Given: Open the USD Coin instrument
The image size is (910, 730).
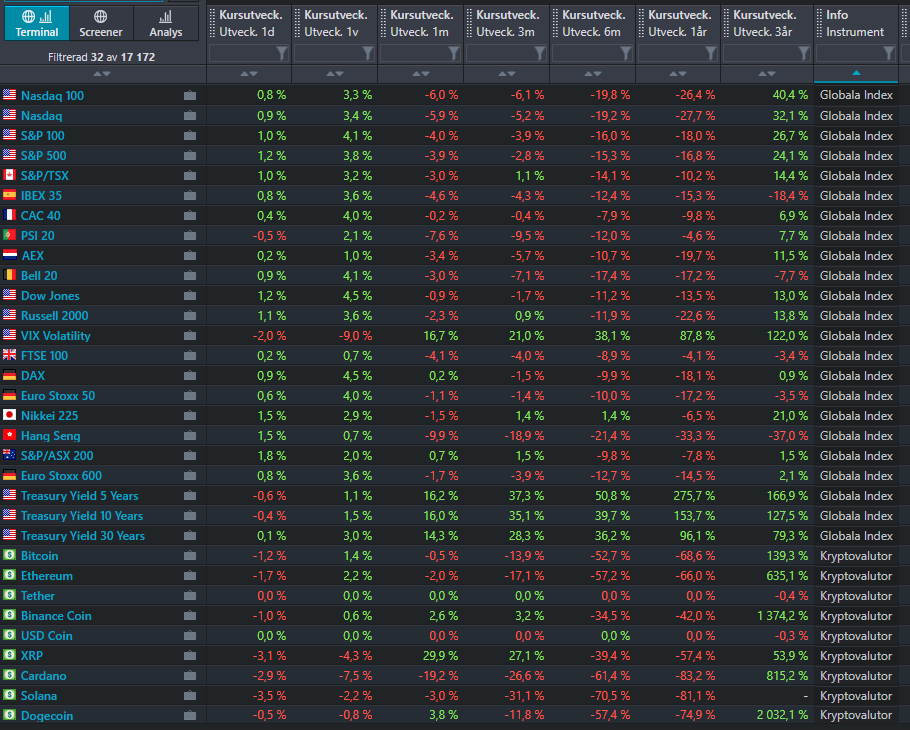Looking at the screenshot, I should (47, 636).
